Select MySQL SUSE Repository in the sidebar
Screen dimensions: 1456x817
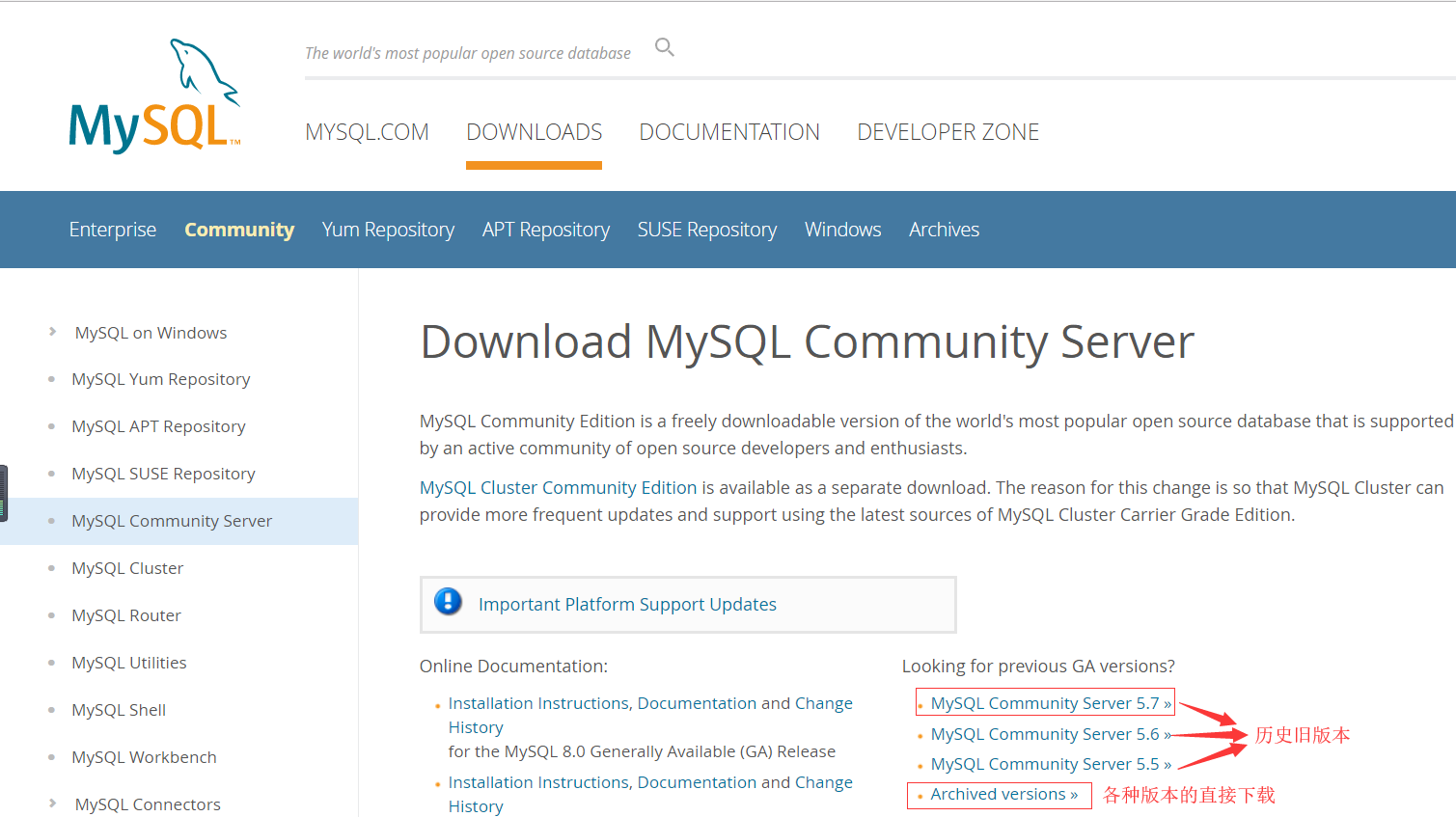click(x=163, y=474)
